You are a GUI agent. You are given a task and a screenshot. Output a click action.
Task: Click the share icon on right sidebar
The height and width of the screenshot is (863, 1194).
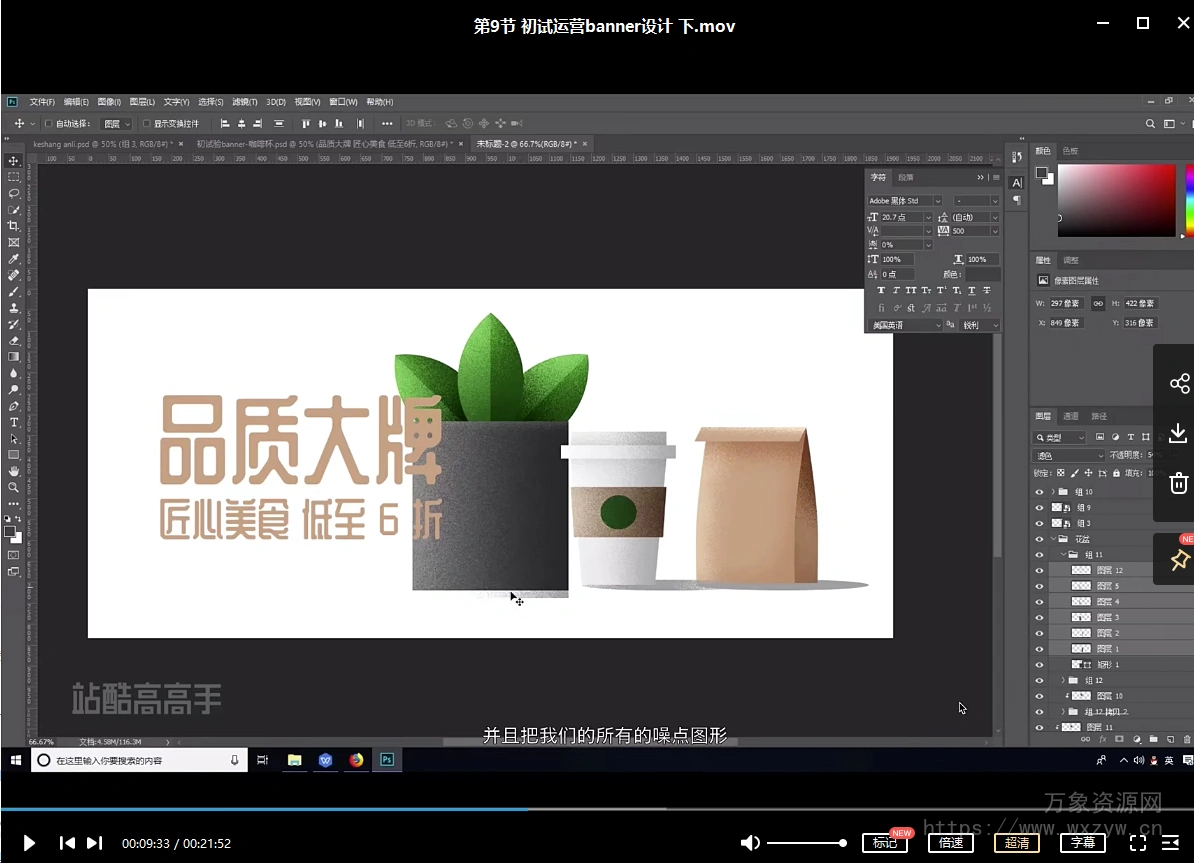click(x=1179, y=384)
